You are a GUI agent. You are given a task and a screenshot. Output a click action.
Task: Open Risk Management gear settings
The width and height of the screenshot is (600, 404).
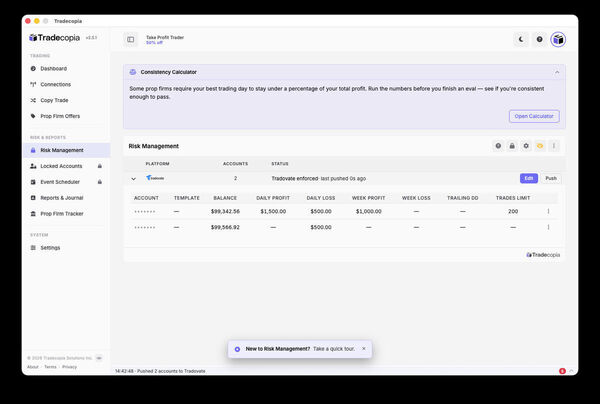(x=526, y=146)
